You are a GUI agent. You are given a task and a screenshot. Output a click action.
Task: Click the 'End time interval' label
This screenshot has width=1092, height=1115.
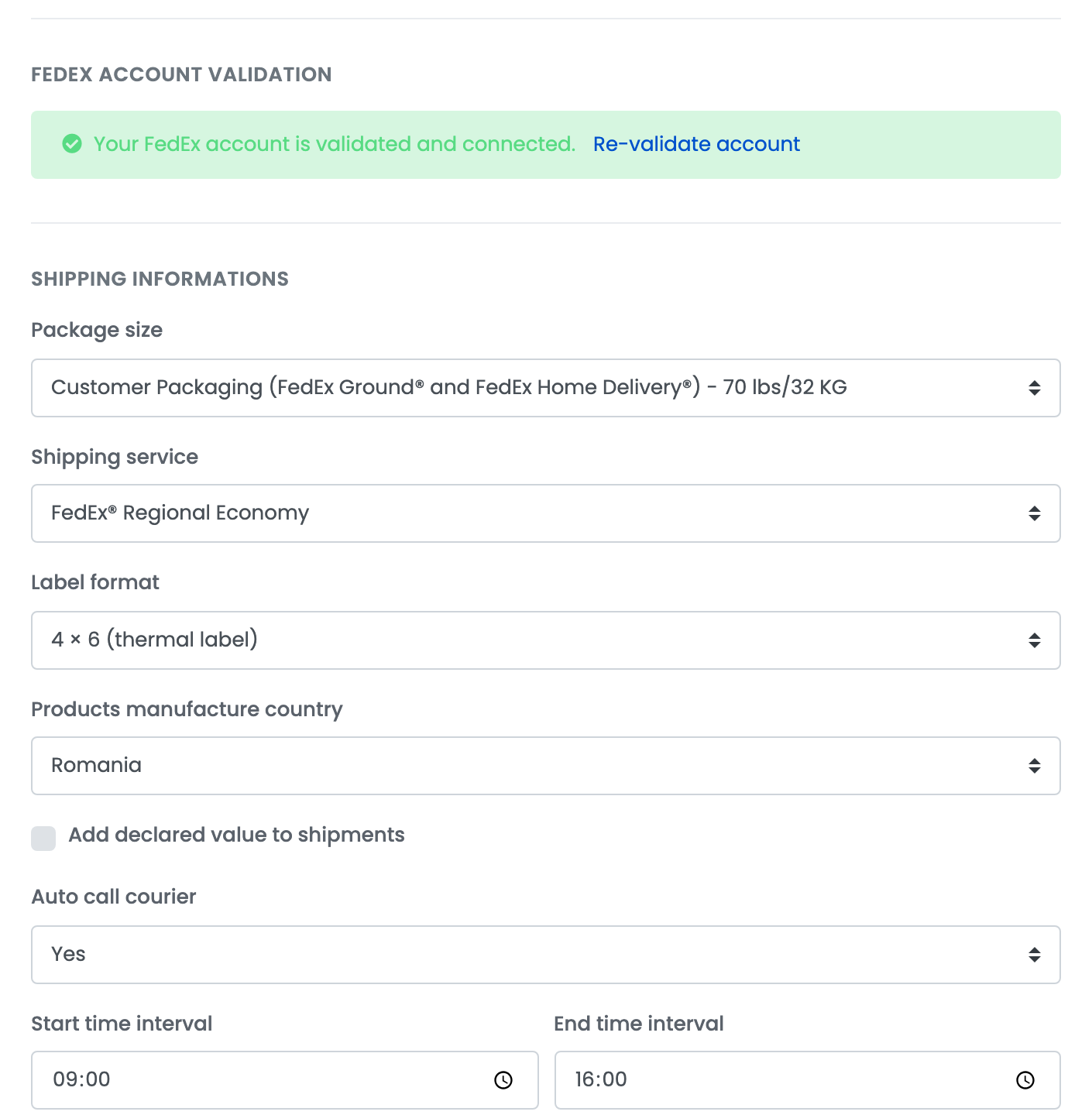click(x=639, y=1024)
